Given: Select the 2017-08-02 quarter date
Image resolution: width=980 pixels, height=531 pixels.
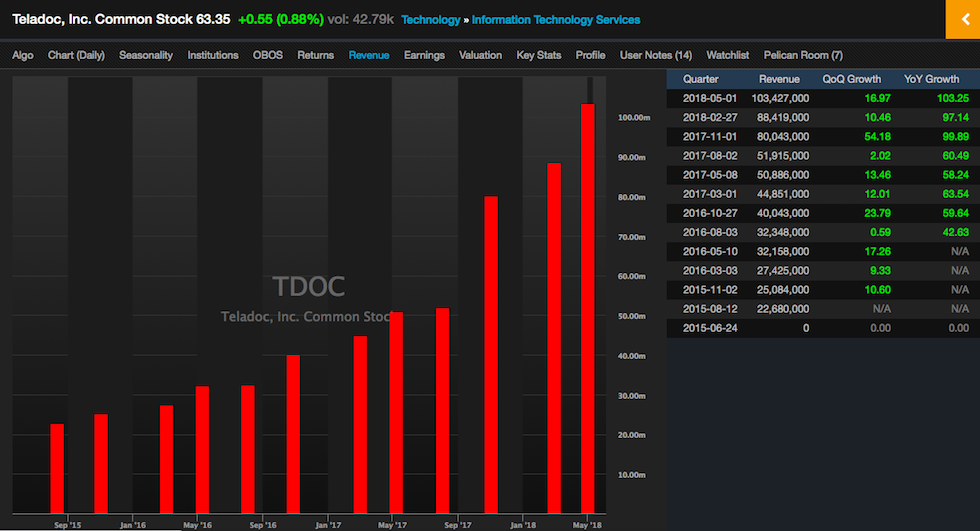Looking at the screenshot, I should [710, 156].
